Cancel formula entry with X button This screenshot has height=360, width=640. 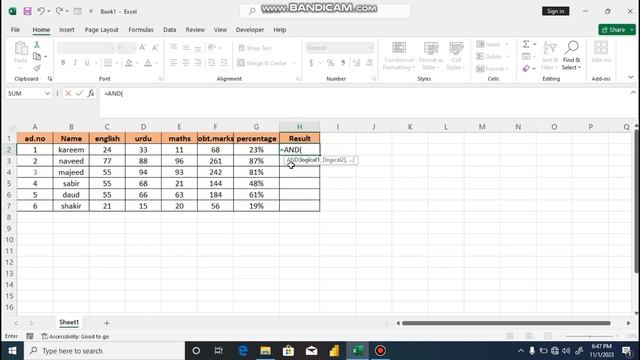click(x=68, y=93)
